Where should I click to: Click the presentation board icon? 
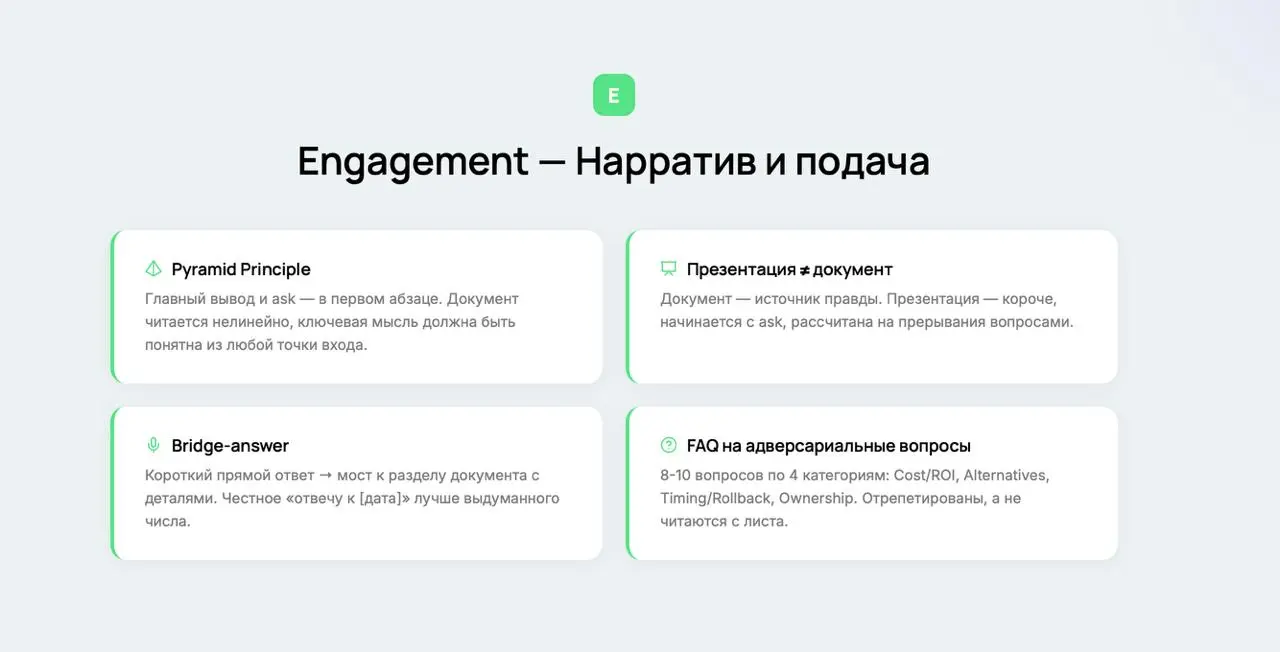coord(669,269)
